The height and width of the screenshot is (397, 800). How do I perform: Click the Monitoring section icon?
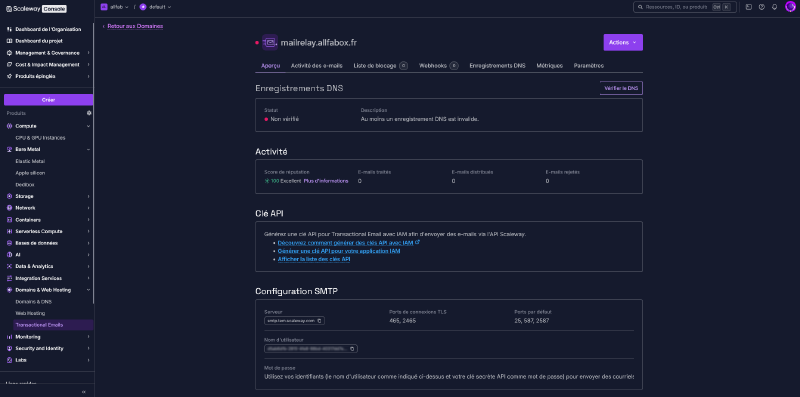pos(10,337)
